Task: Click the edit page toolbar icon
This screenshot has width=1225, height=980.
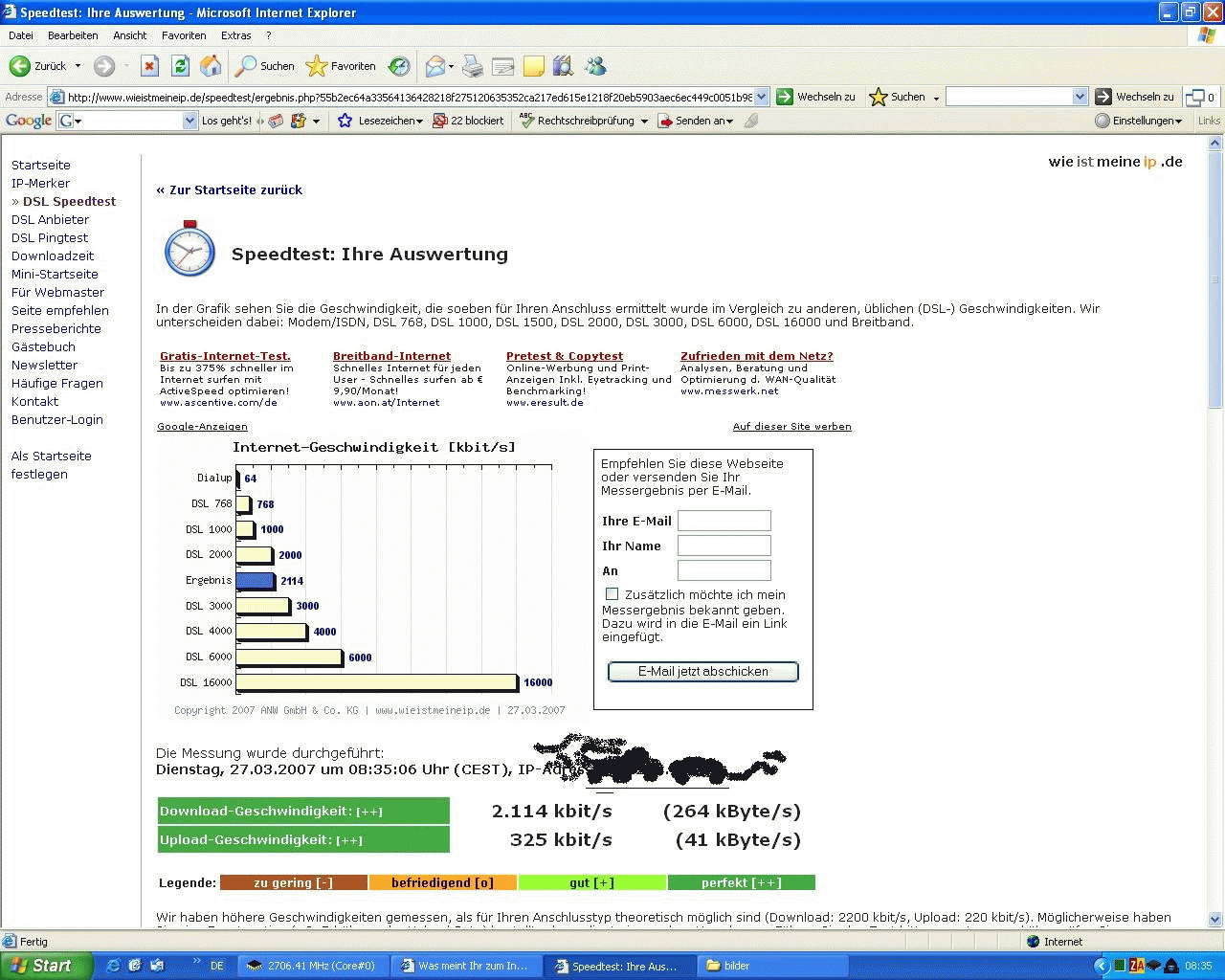Action: point(503,66)
